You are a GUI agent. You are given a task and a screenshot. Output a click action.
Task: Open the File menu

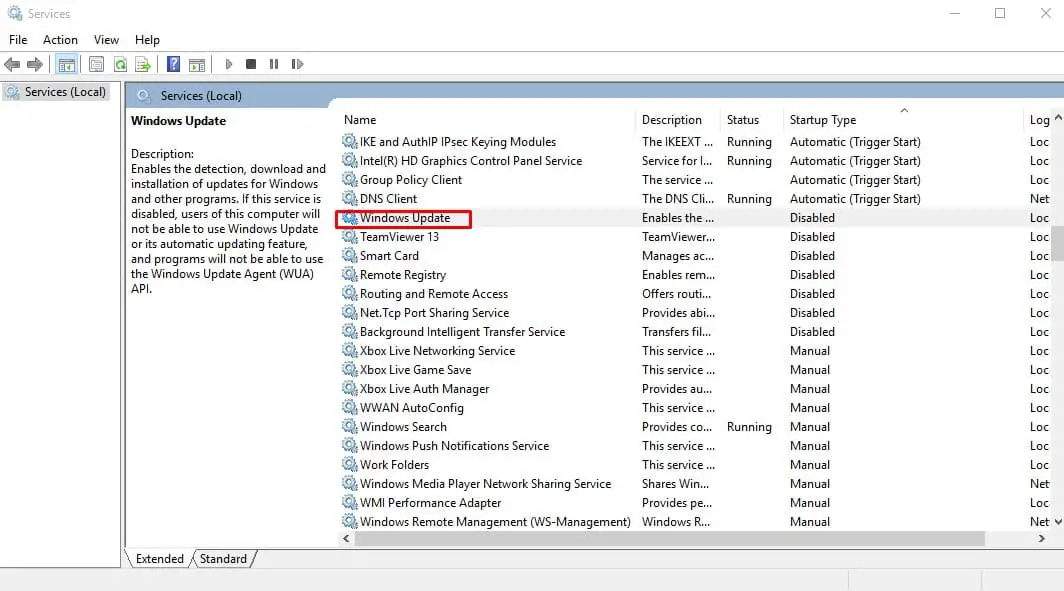point(18,40)
